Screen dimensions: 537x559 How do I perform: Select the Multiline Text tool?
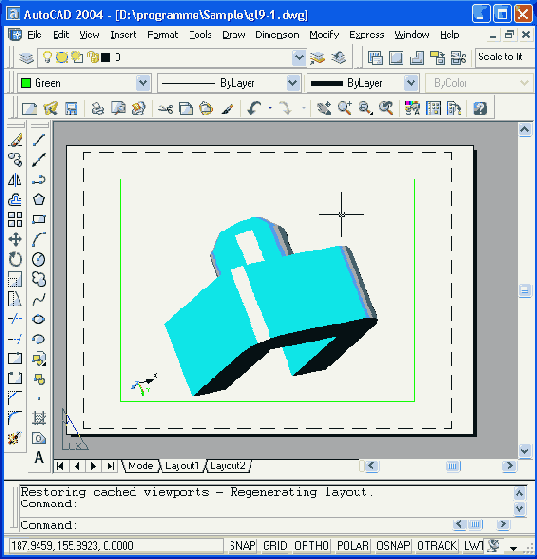click(39, 457)
